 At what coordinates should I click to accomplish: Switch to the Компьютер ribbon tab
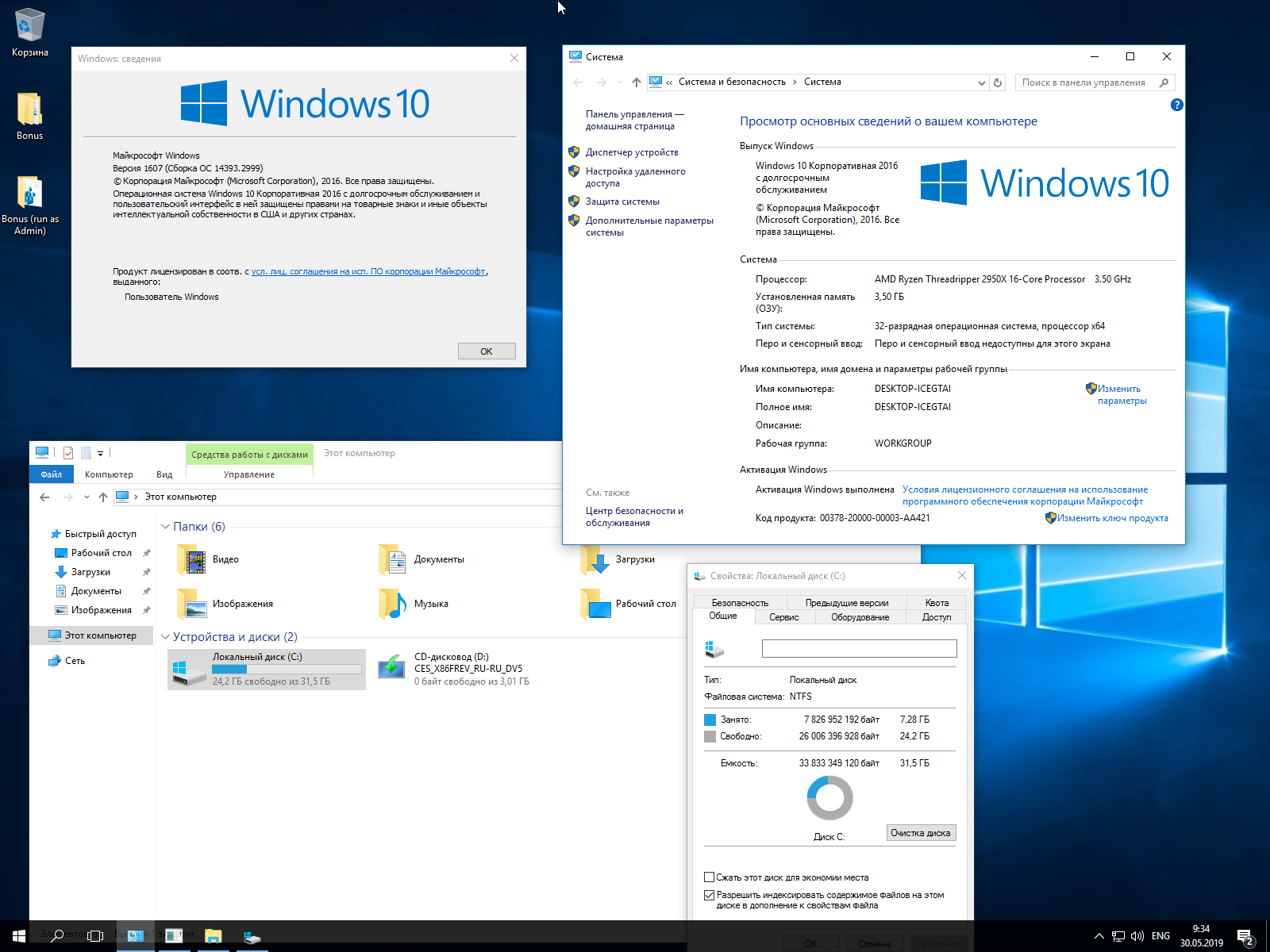tap(109, 474)
